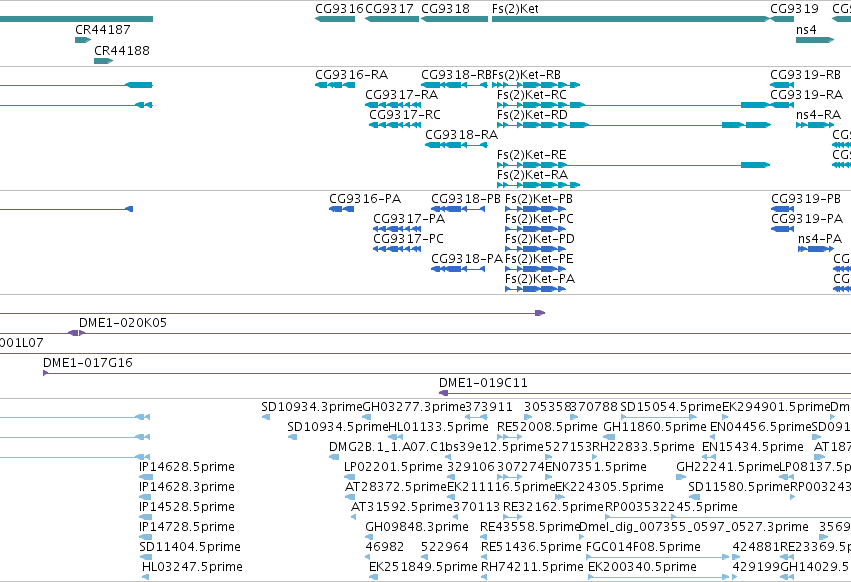851x582 pixels.
Task: Click the EN15434.5prime label
Action: (x=752, y=447)
